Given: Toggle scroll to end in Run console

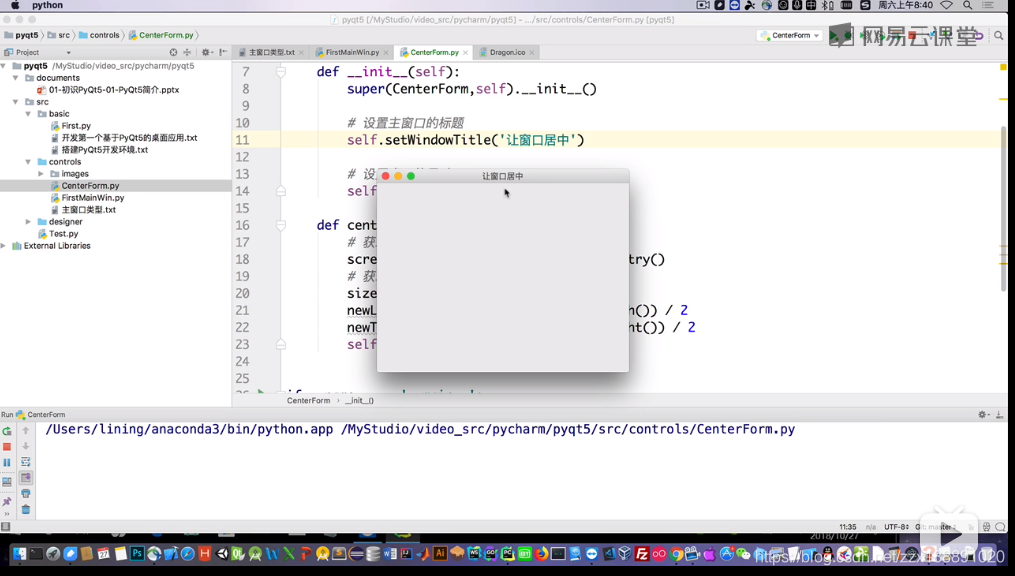Looking at the screenshot, I should (26, 478).
